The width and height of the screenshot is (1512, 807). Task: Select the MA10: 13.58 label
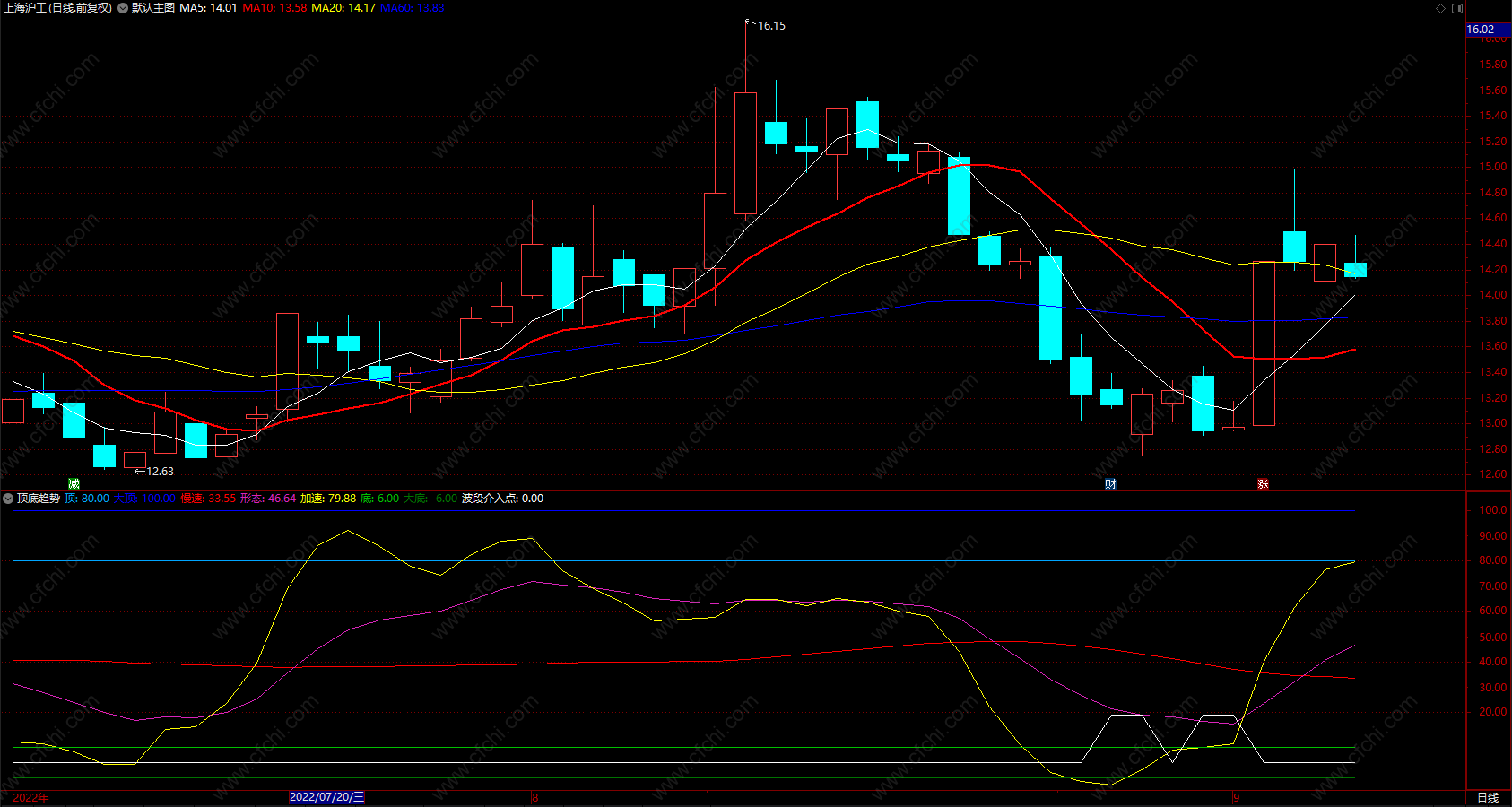point(274,8)
